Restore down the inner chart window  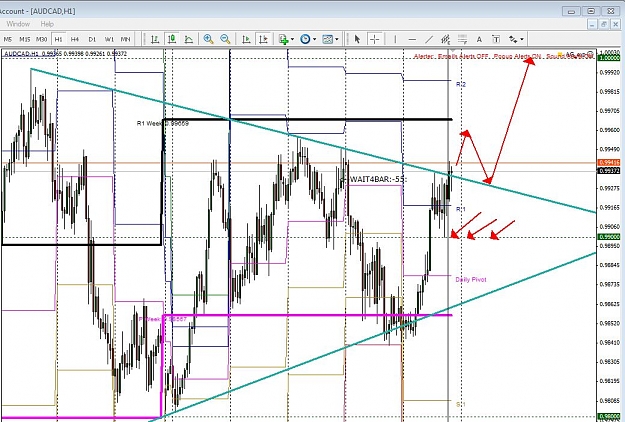(604, 24)
